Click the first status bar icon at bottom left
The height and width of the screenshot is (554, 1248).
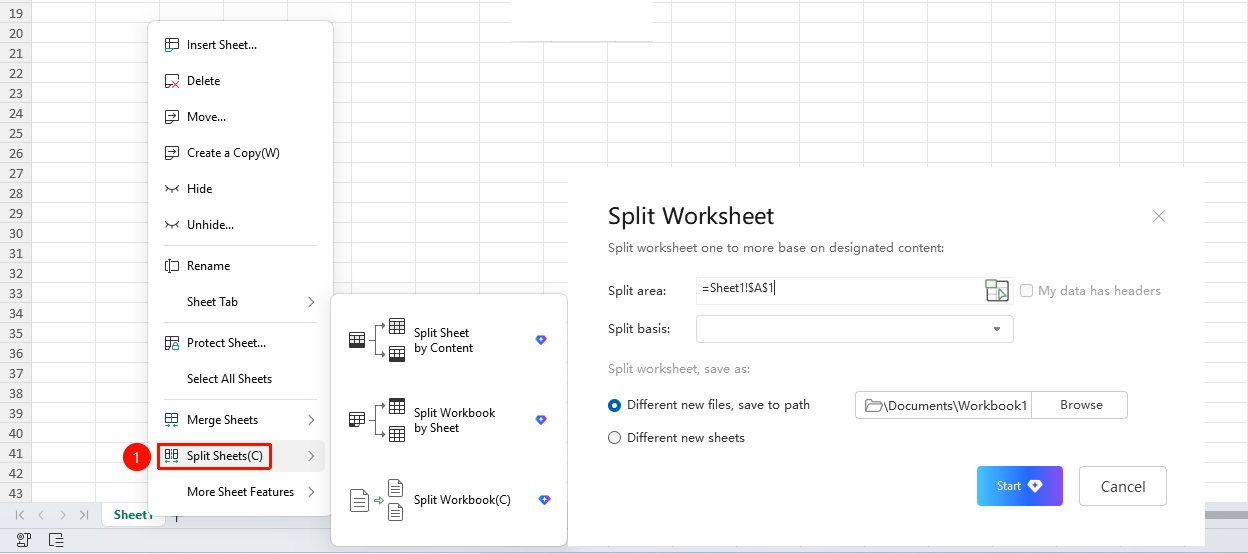pos(23,540)
